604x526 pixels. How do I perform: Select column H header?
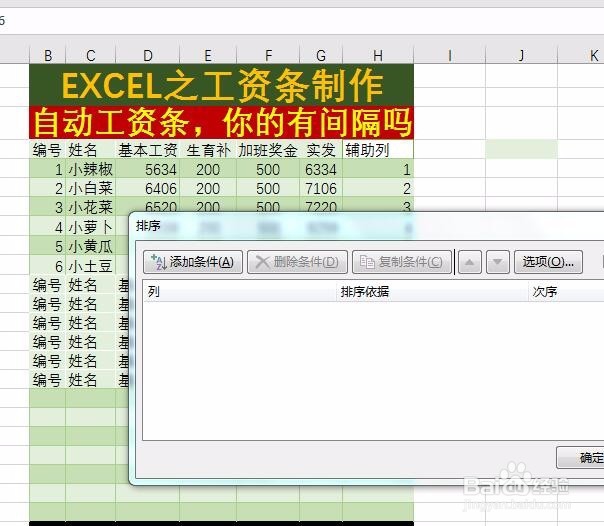tap(378, 56)
